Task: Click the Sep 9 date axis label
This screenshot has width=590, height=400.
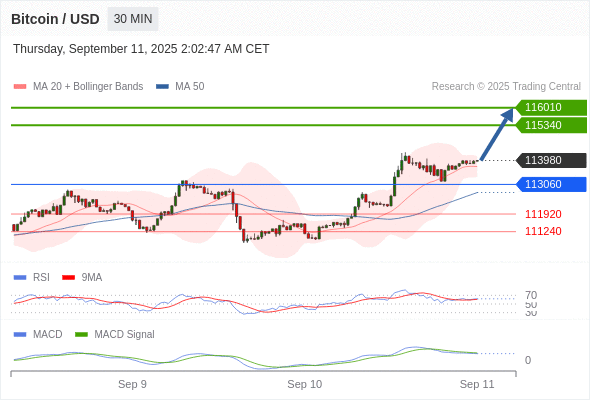Action: [132, 384]
